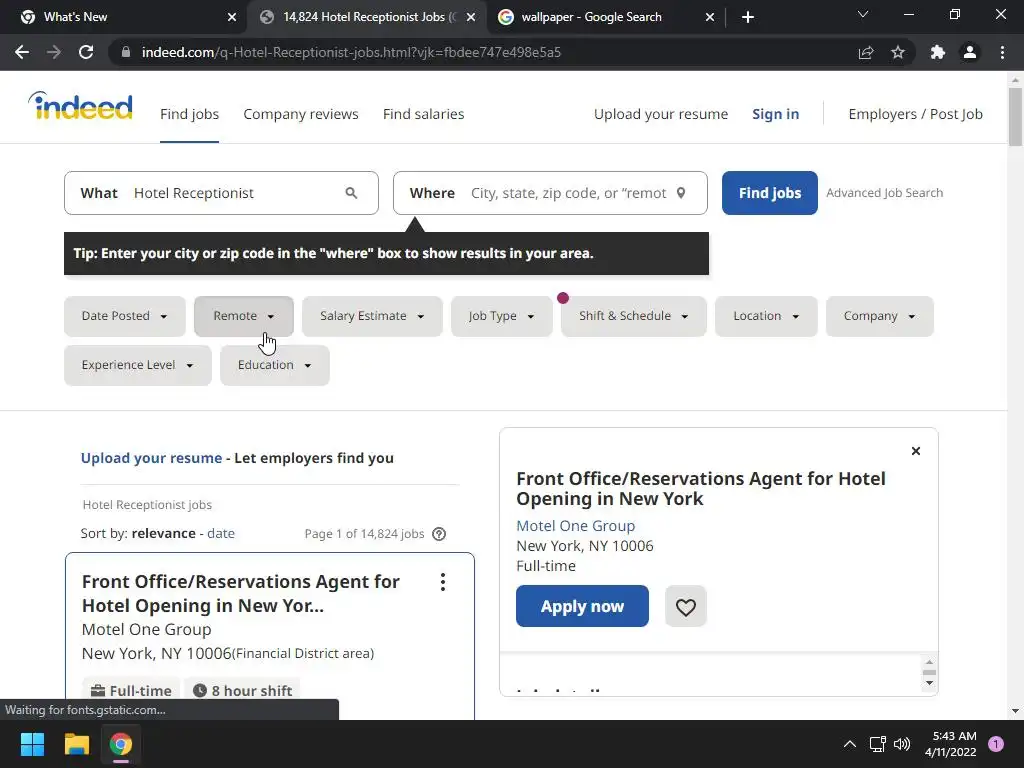1024x768 pixels.
Task: Open the Motel One Group company link
Action: (576, 526)
